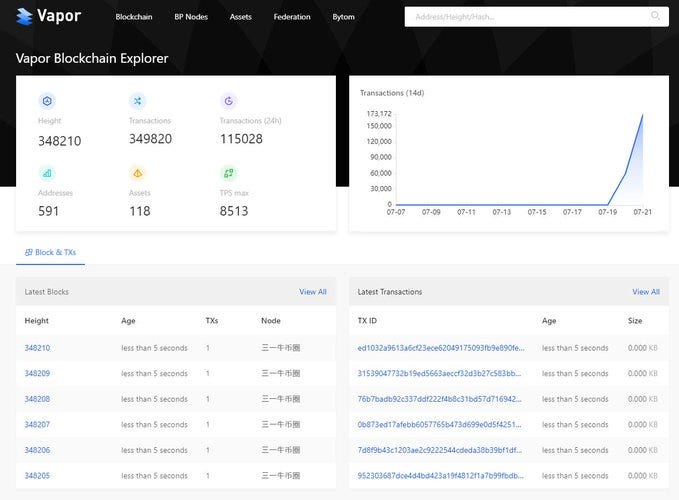Open the Blockchain menu

click(x=134, y=17)
